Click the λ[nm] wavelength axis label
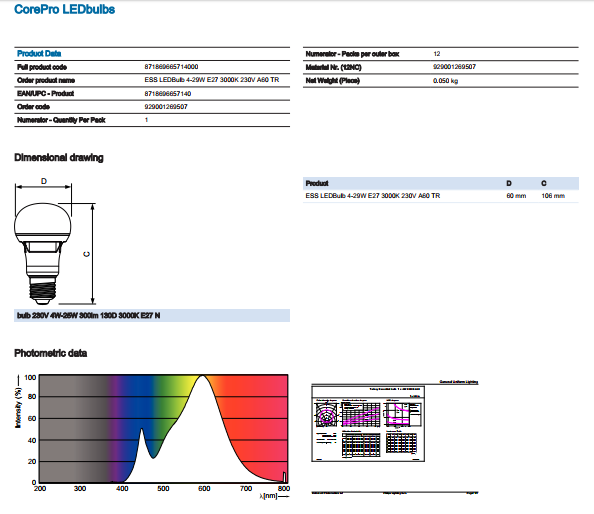The image size is (594, 514). [x=269, y=496]
